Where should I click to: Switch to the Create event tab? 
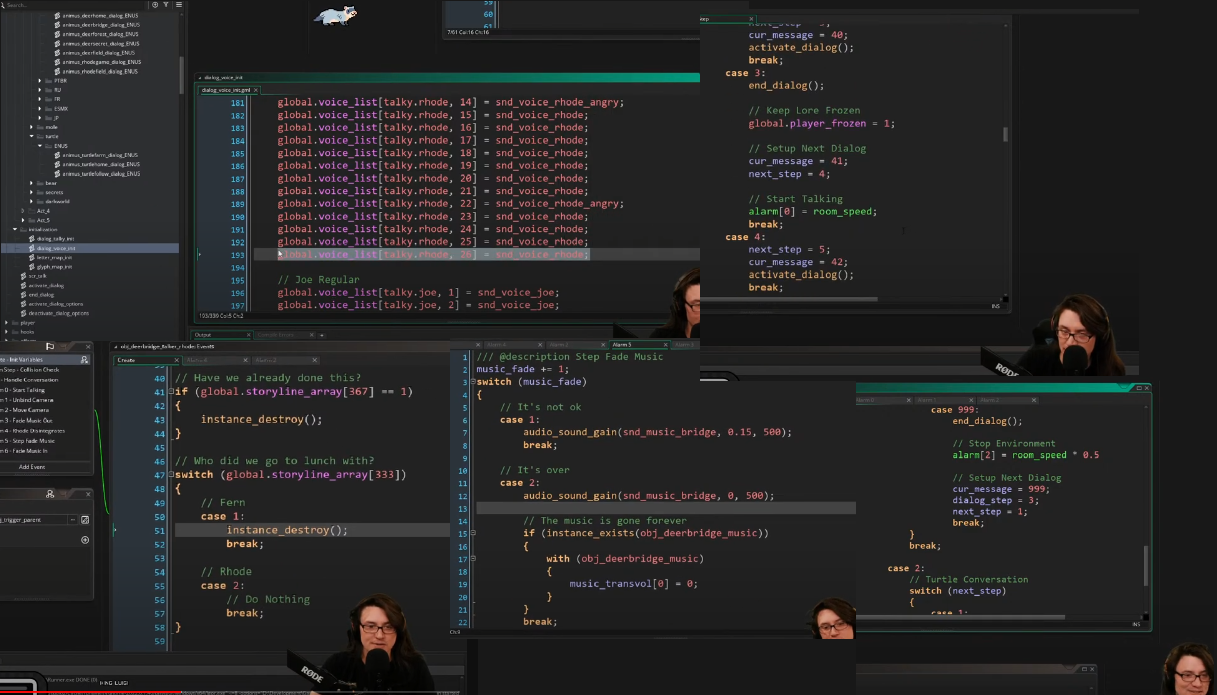(126, 360)
